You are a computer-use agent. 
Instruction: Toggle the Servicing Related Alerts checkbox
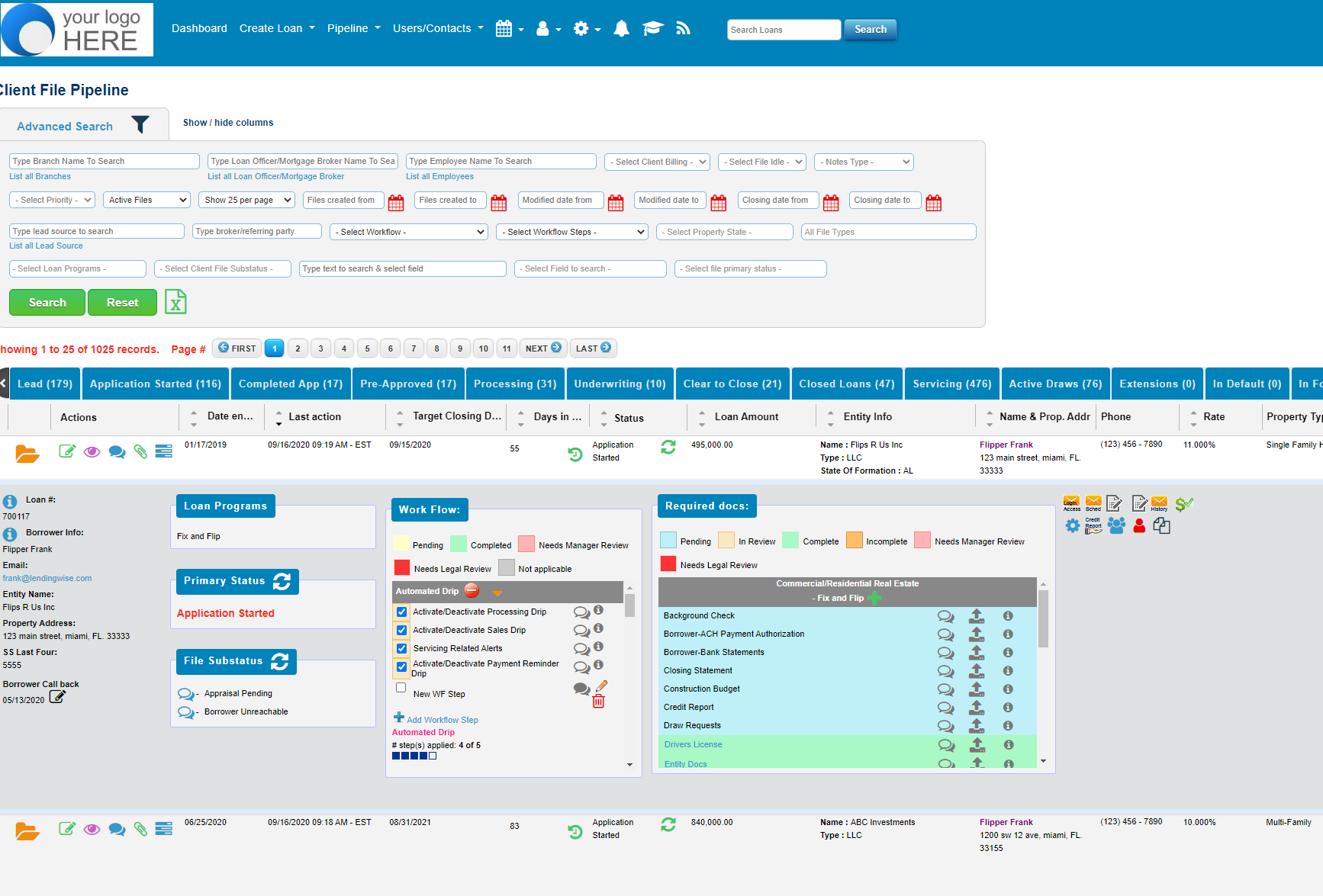pyautogui.click(x=401, y=648)
